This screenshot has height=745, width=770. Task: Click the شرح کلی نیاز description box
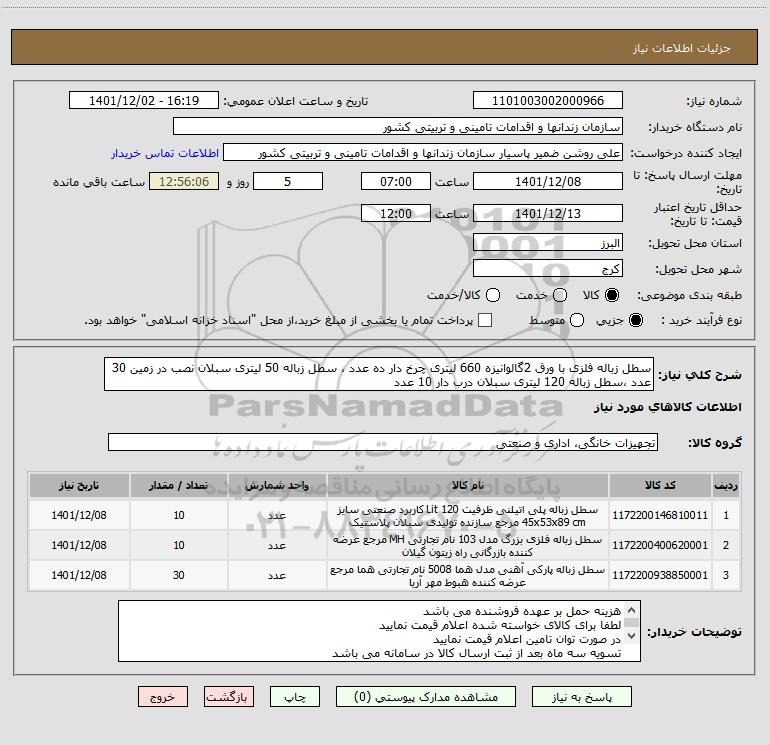coord(379,375)
